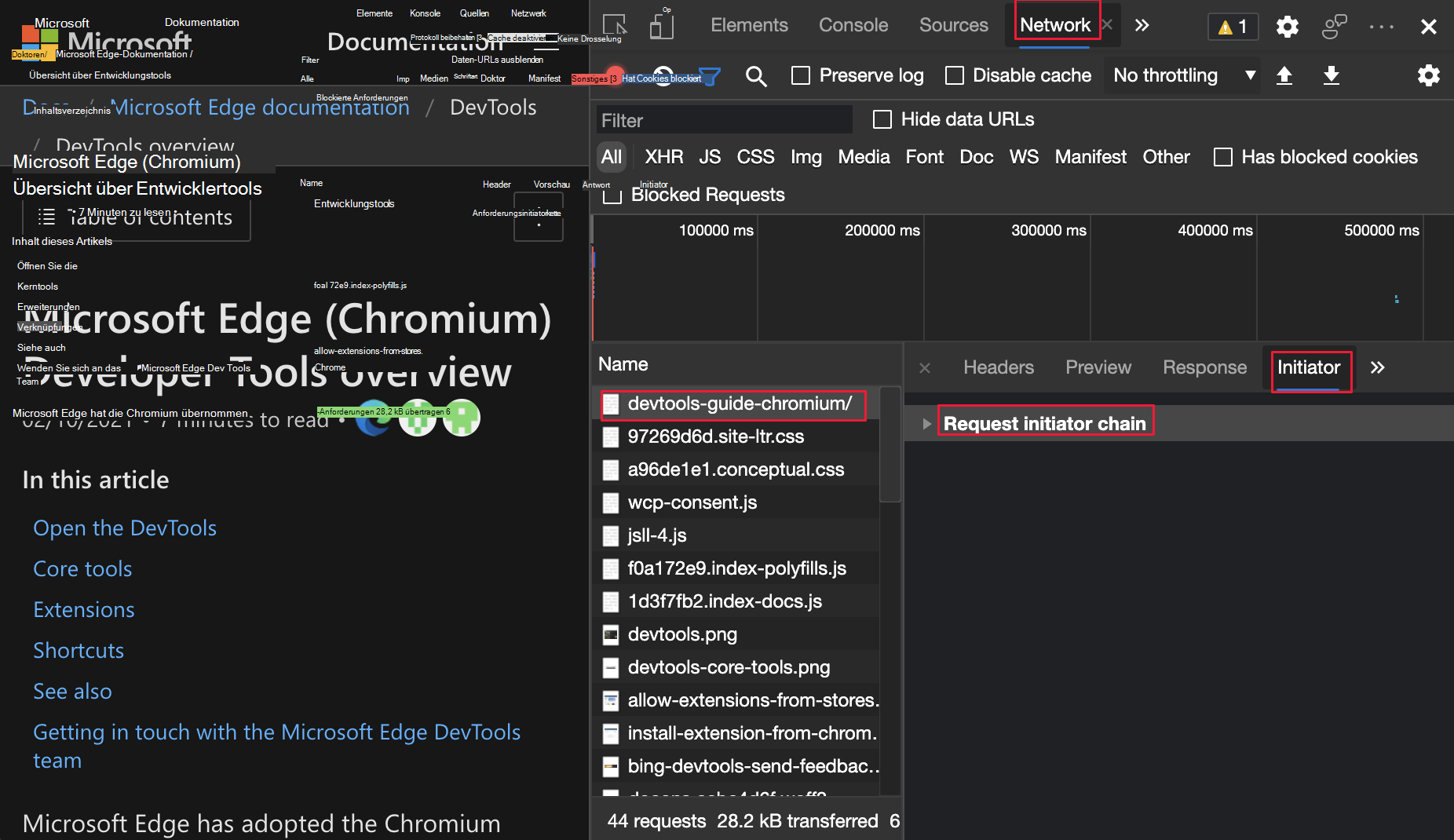Viewport: 1454px width, 840px height.
Task: Check Blocked Requests option
Action: (612, 195)
